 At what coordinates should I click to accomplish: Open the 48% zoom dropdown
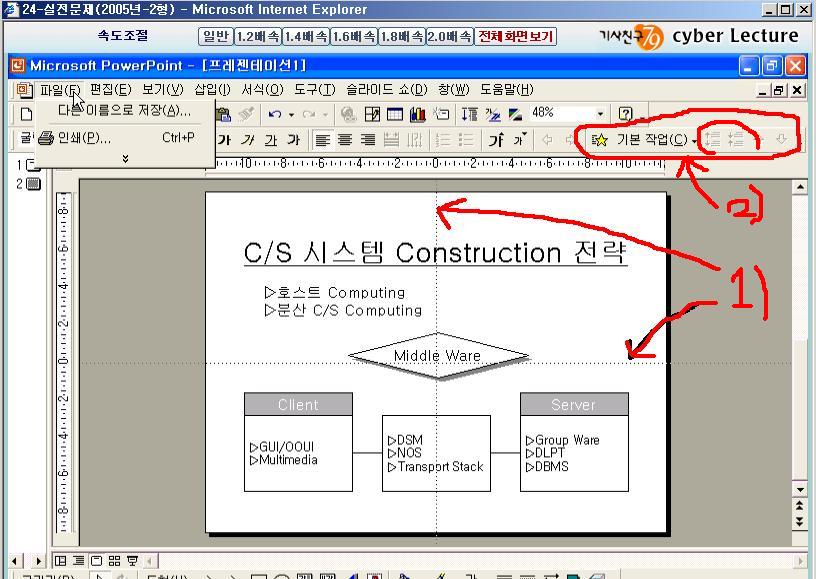[x=601, y=114]
